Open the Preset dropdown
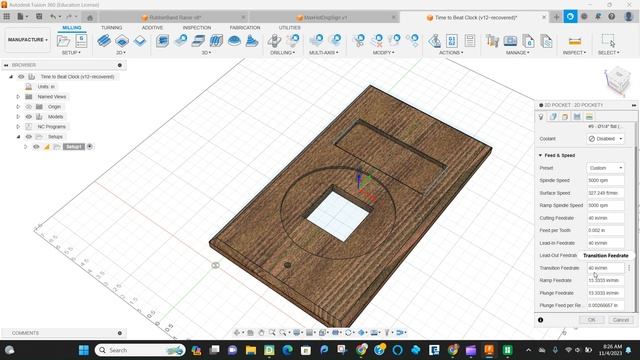This screenshot has width=640, height=360. click(605, 168)
